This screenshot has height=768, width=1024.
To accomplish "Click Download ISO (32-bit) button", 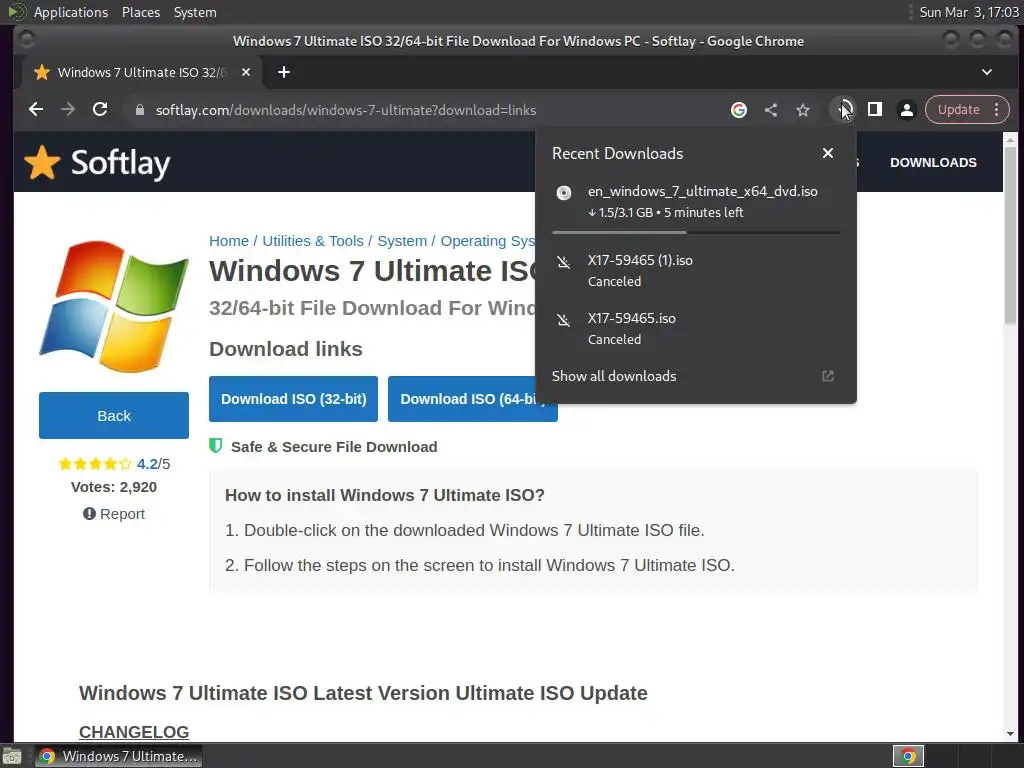I will [293, 399].
